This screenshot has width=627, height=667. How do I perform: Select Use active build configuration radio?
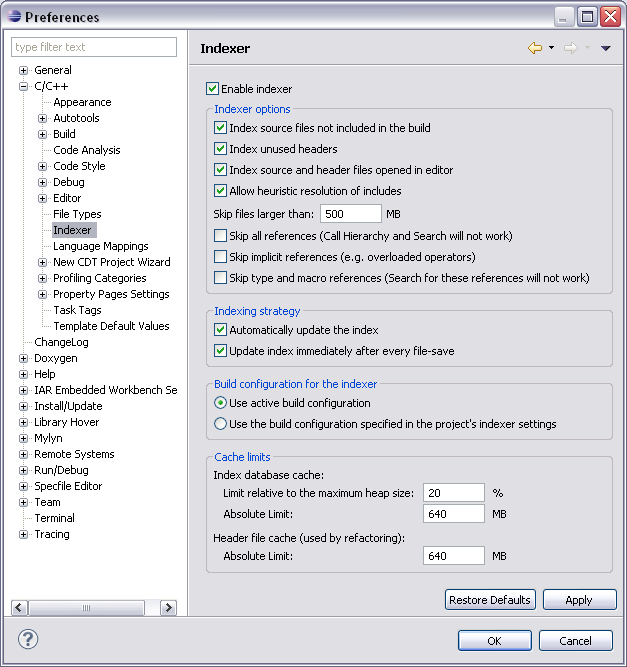pyautogui.click(x=220, y=403)
